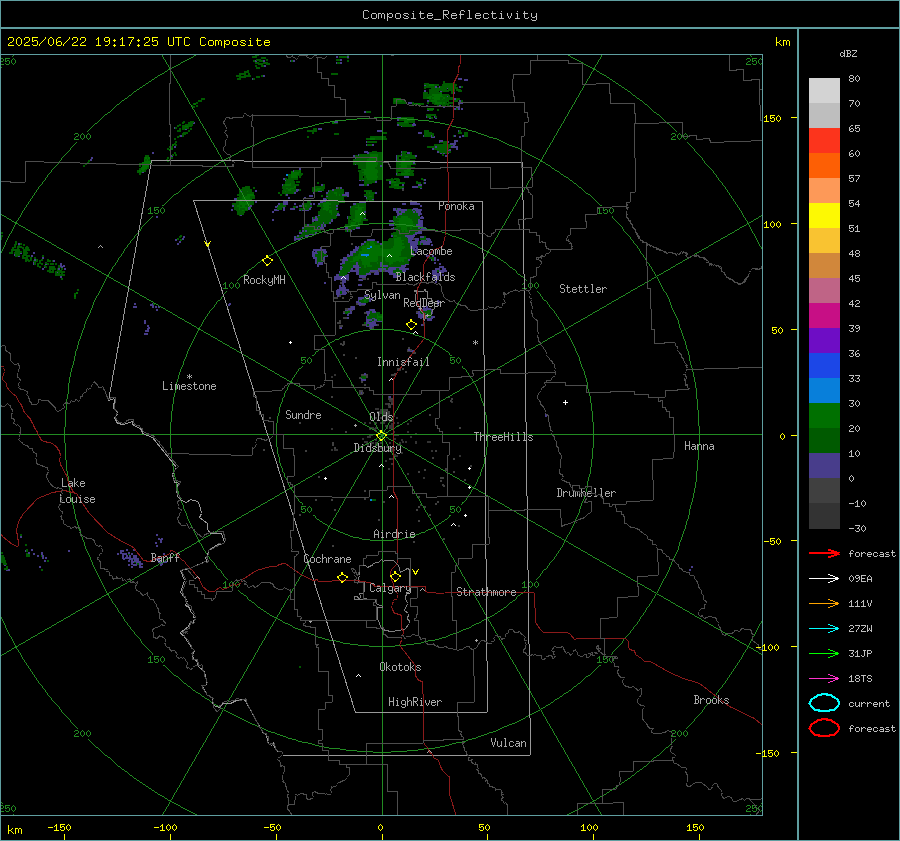
Task: Click the orange swatch between 60 and 57 dBZ
Action: (x=824, y=166)
